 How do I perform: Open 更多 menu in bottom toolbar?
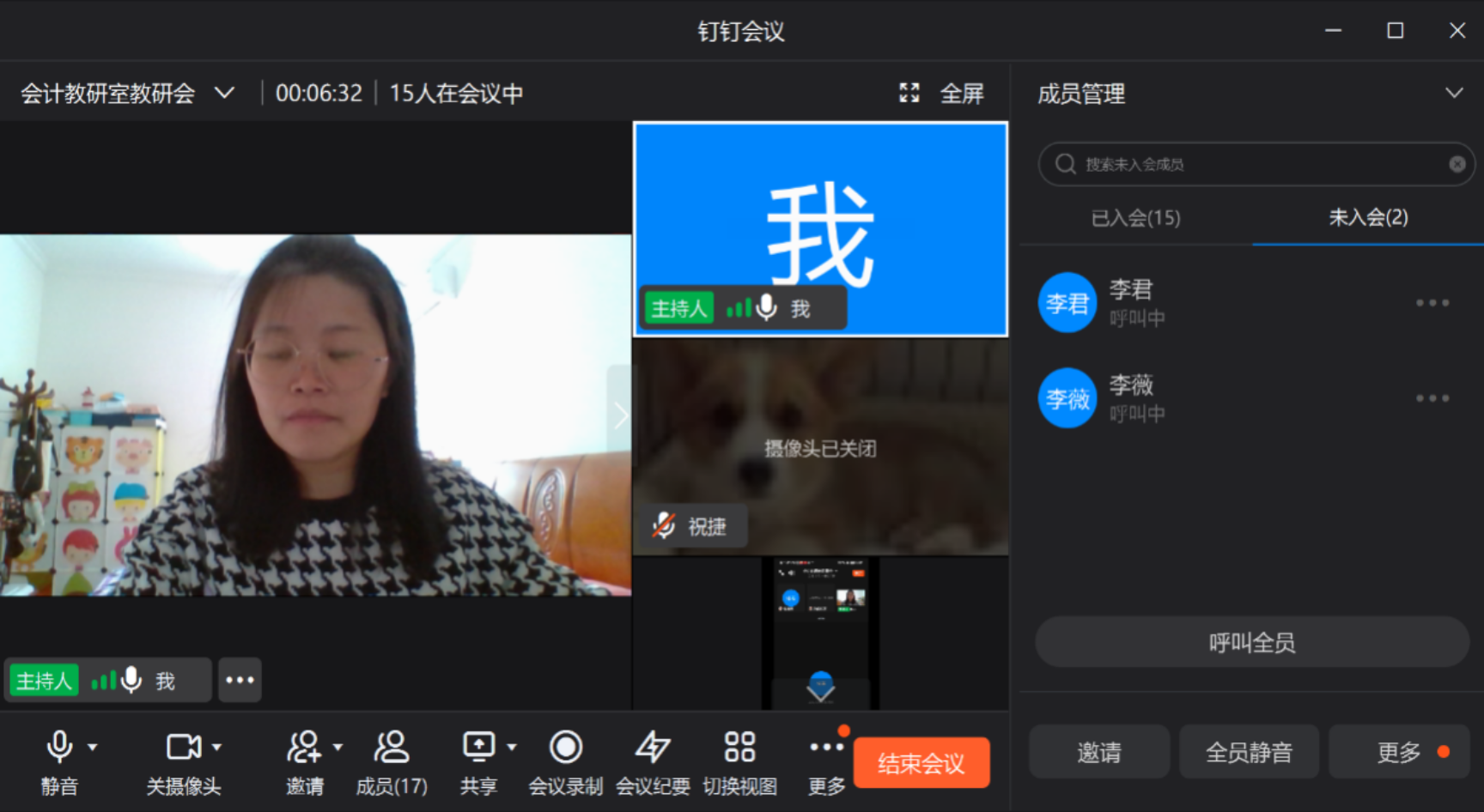(x=827, y=762)
